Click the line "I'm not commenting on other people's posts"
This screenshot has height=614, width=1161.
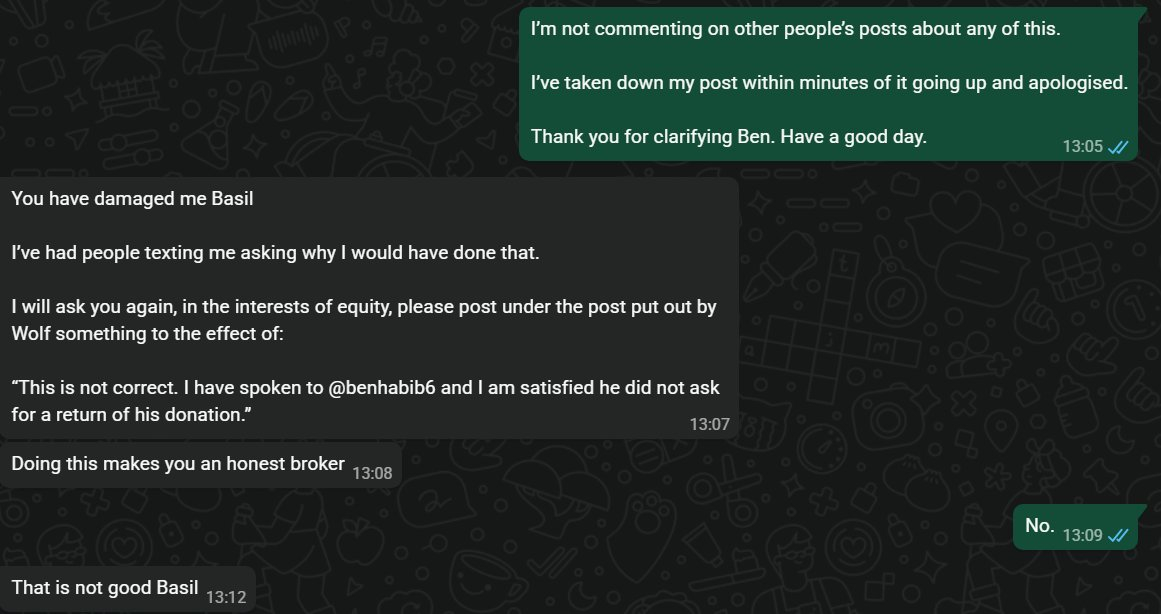pyautogui.click(x=795, y=29)
